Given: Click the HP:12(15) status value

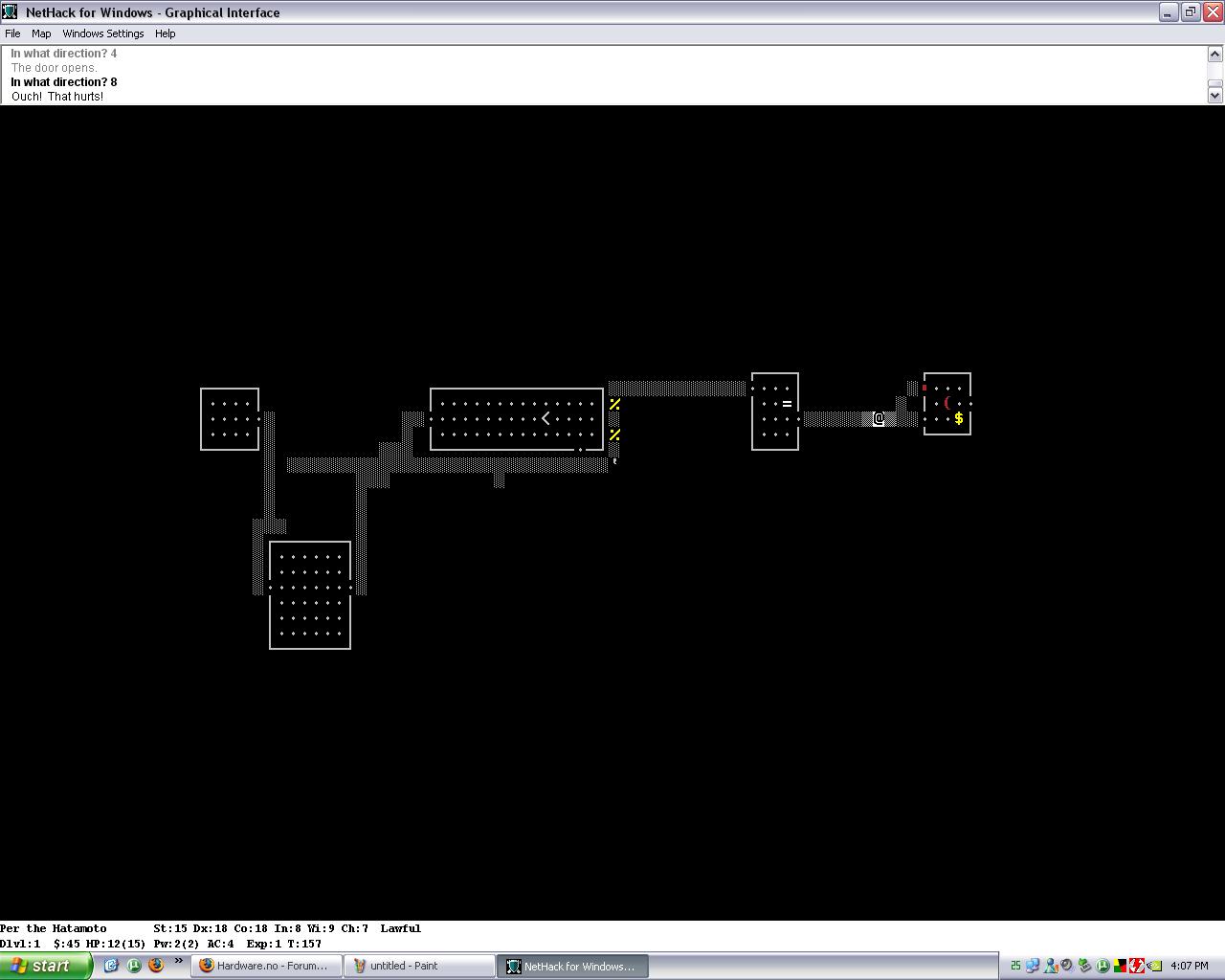Looking at the screenshot, I should [x=116, y=944].
